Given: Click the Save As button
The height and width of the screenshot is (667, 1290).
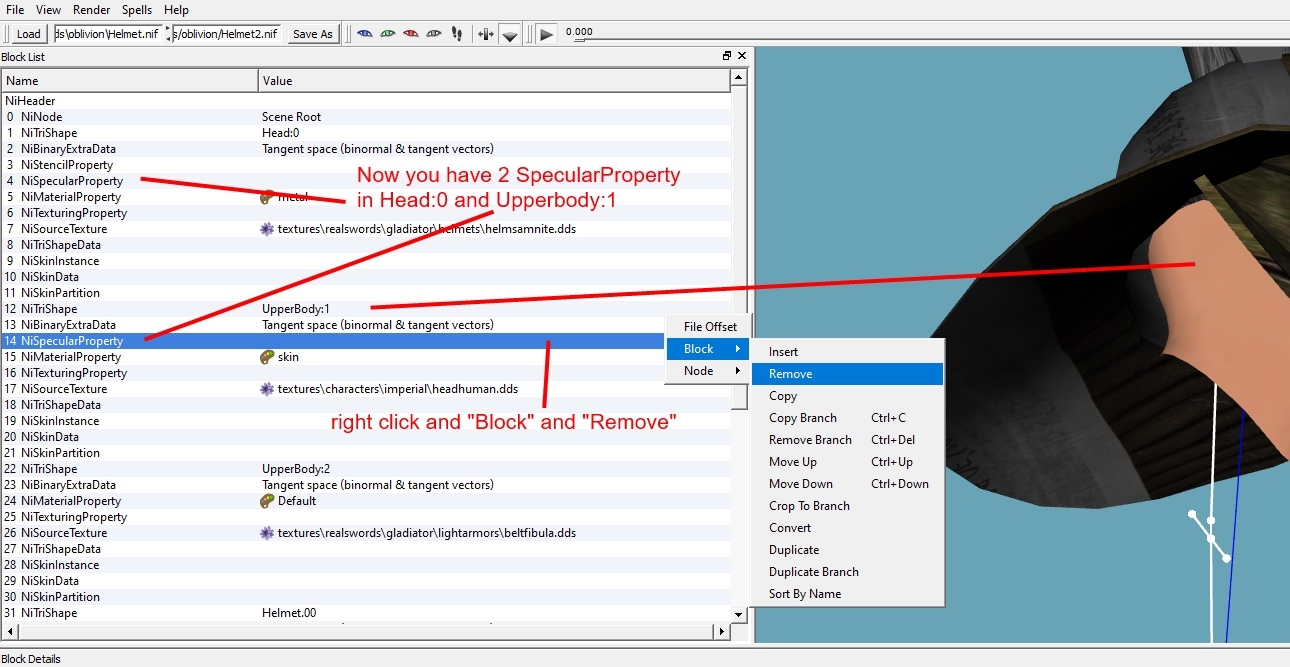Looking at the screenshot, I should 312,34.
